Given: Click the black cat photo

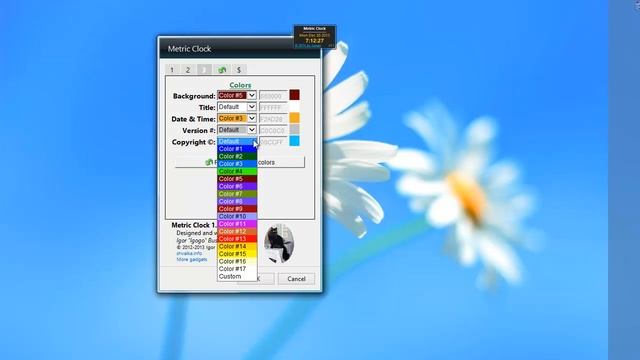Looking at the screenshot, I should coord(279,243).
